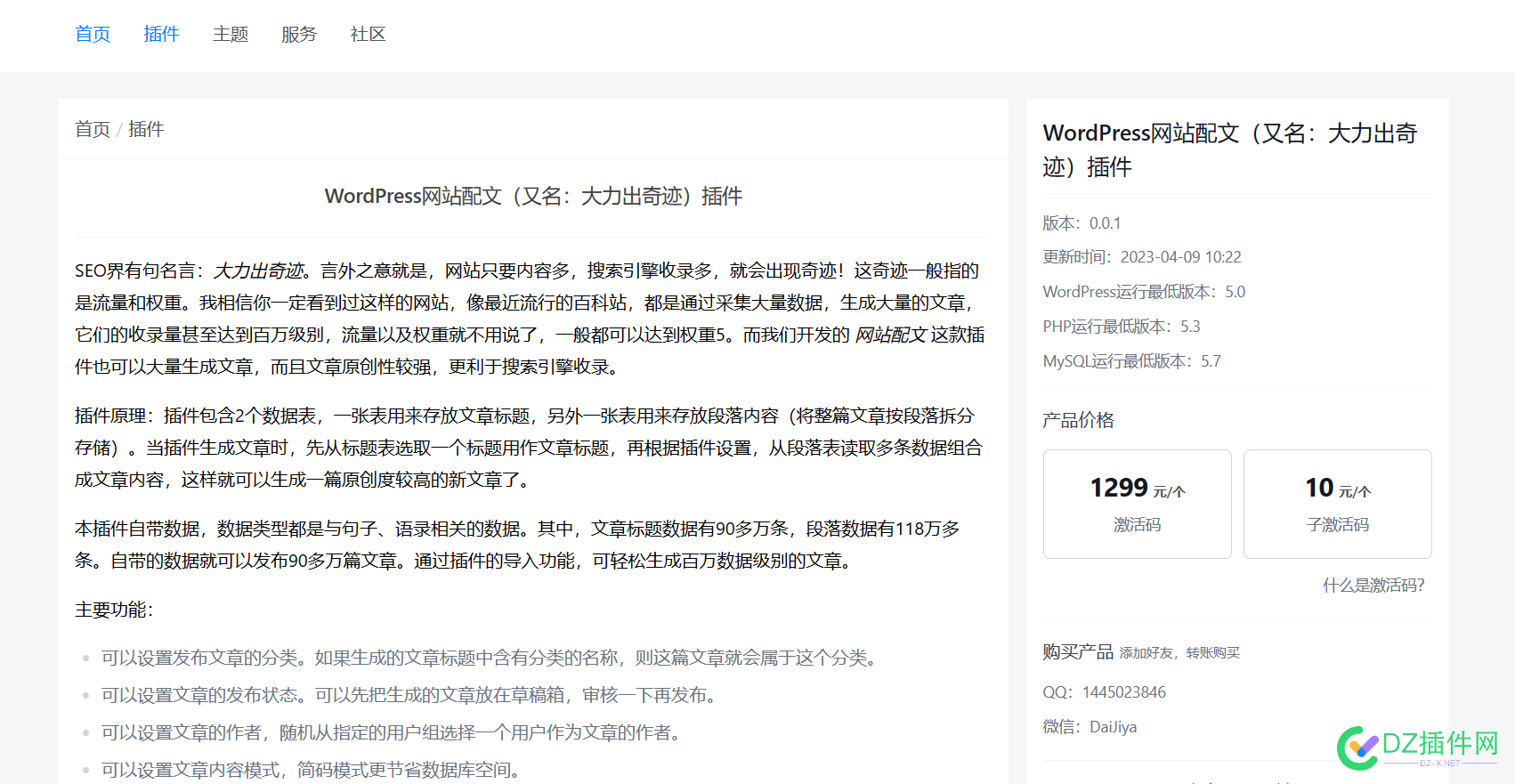The width and height of the screenshot is (1515, 784).
Task: Select the 10 元/个 子激活码 price card
Action: [x=1337, y=504]
